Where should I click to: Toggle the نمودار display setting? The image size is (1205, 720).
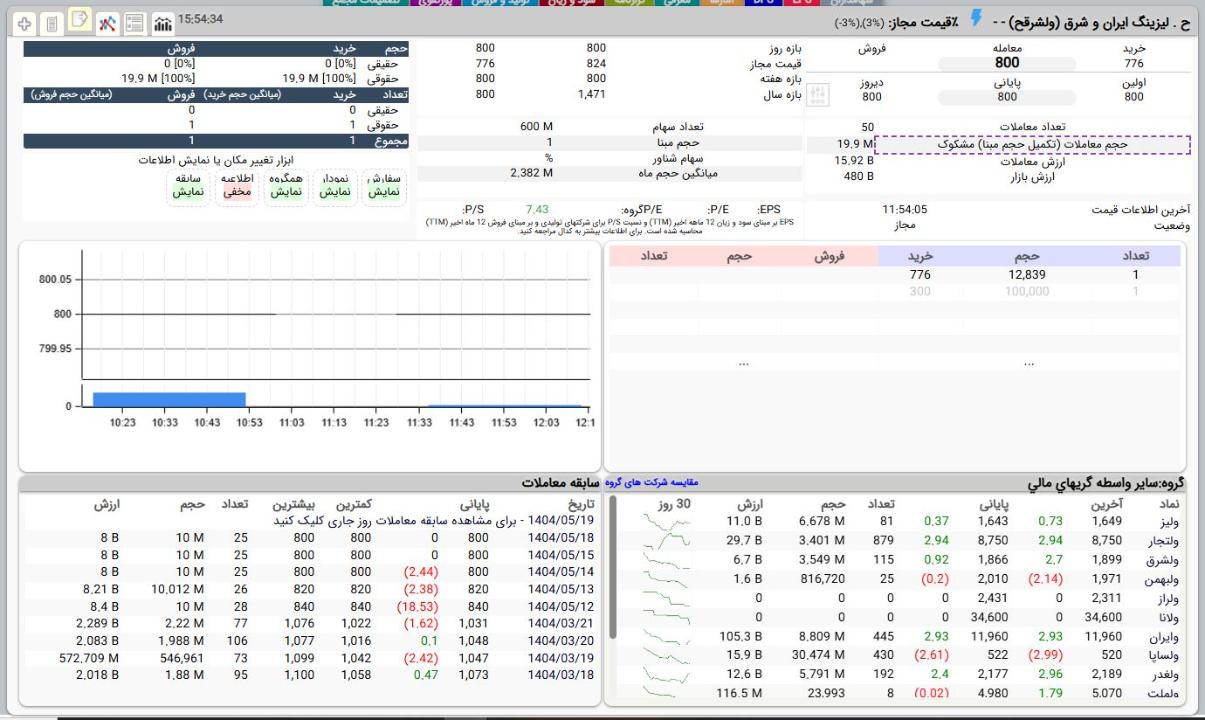333,185
